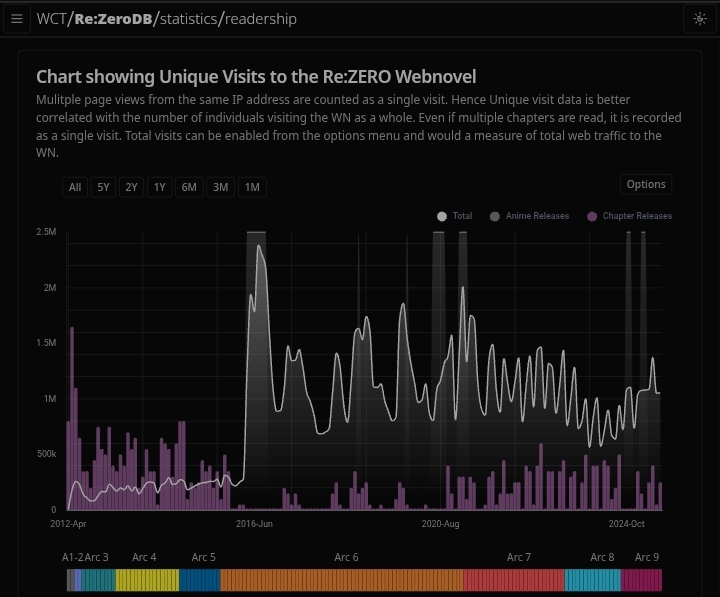Click the 2016-Jun x-axis label
Viewport: 720px width, 597px height.
[254, 524]
